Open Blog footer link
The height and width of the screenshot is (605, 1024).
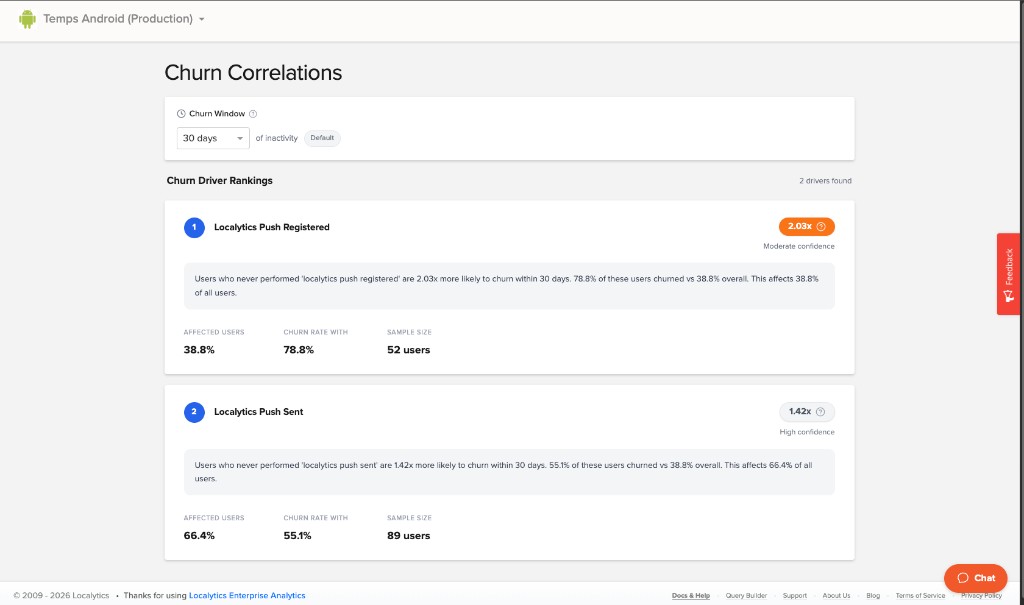coord(873,596)
